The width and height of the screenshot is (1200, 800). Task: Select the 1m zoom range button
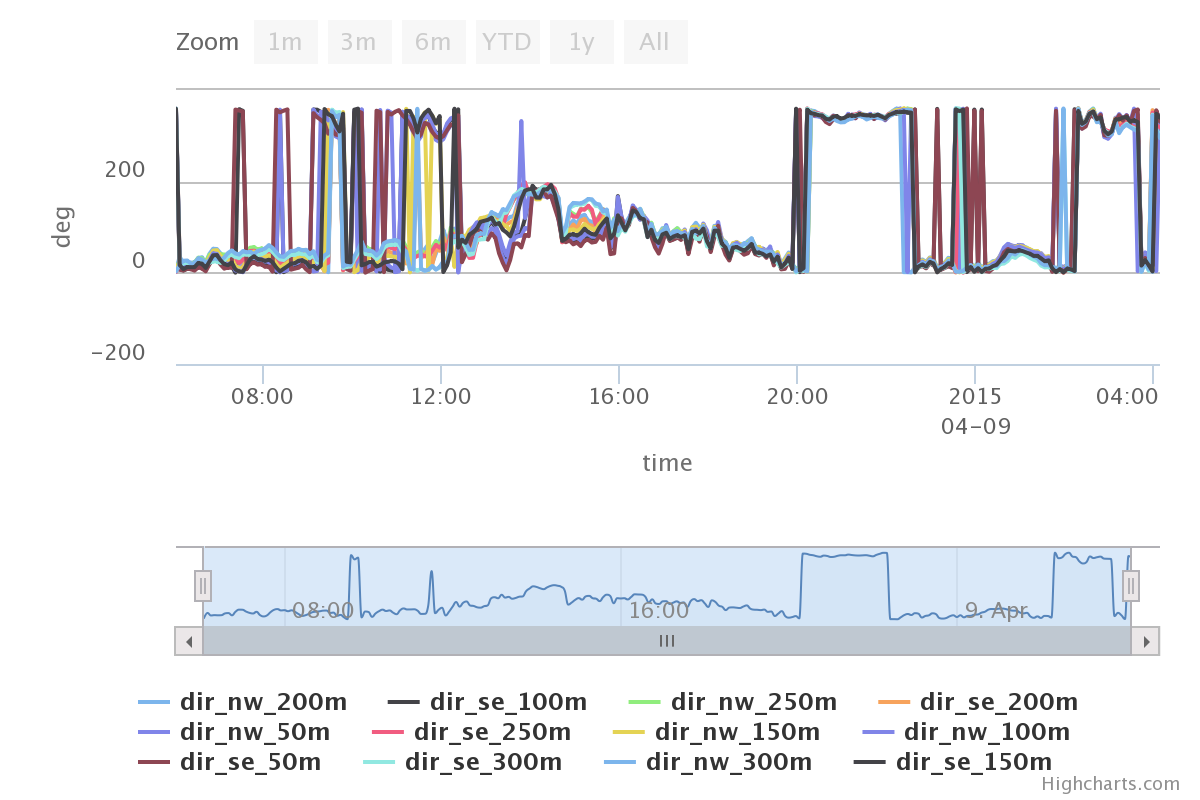(x=286, y=42)
